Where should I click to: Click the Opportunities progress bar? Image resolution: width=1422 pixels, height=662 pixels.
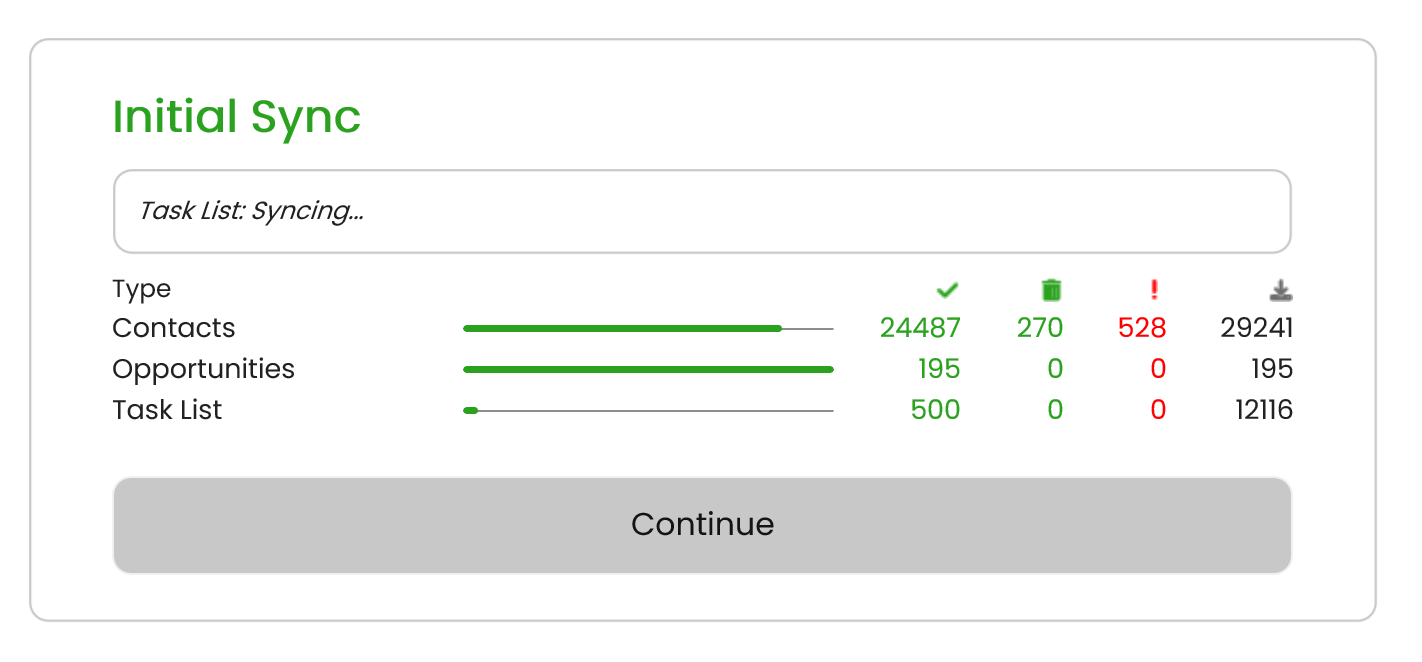pos(648,370)
